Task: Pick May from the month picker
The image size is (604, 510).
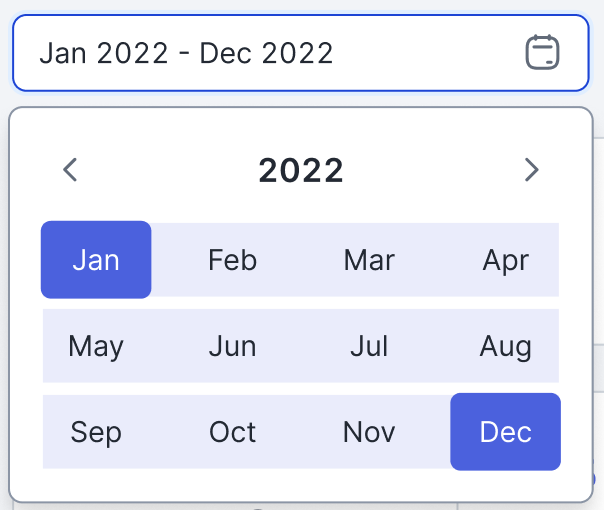Action: click(96, 346)
